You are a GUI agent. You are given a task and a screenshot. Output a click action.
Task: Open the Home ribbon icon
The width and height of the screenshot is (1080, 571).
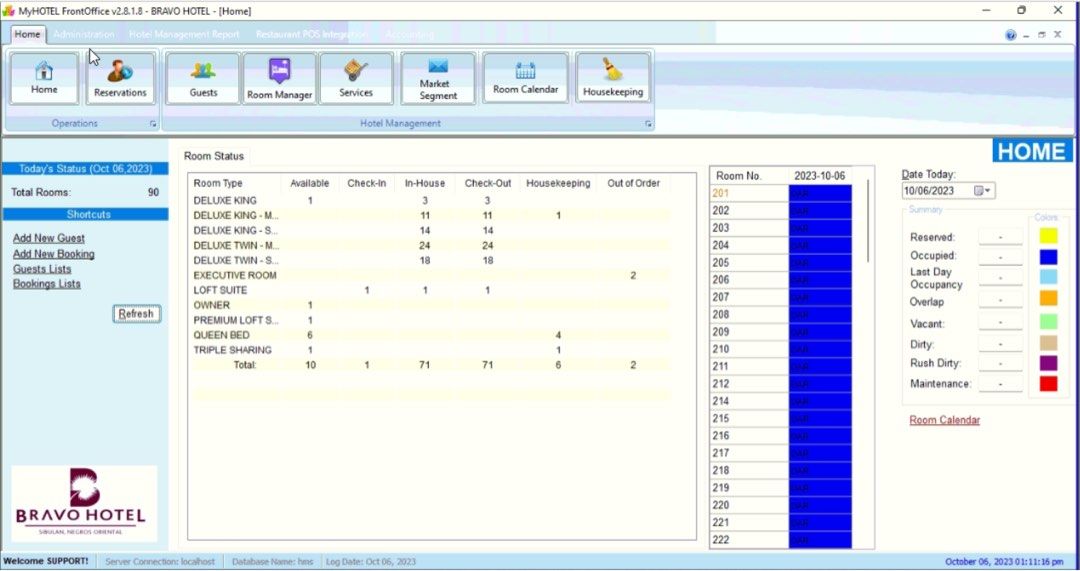(44, 78)
